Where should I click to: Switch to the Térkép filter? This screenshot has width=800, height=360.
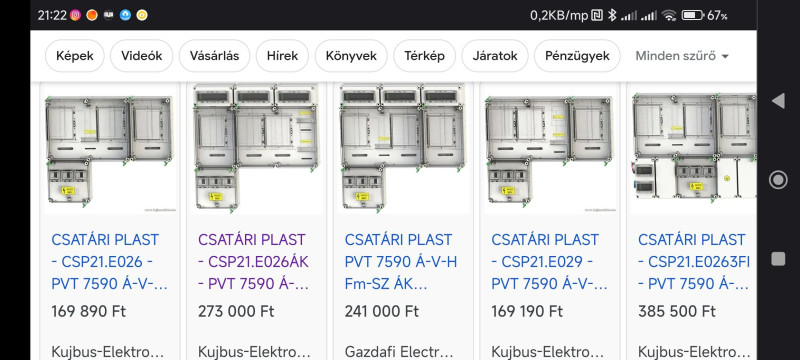[x=424, y=56]
